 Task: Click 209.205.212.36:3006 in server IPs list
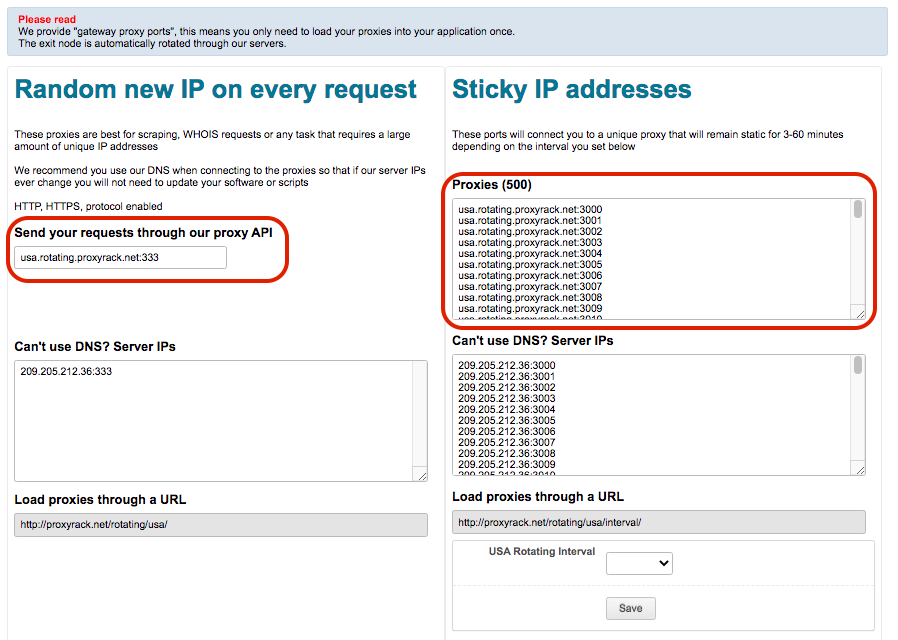click(x=507, y=431)
